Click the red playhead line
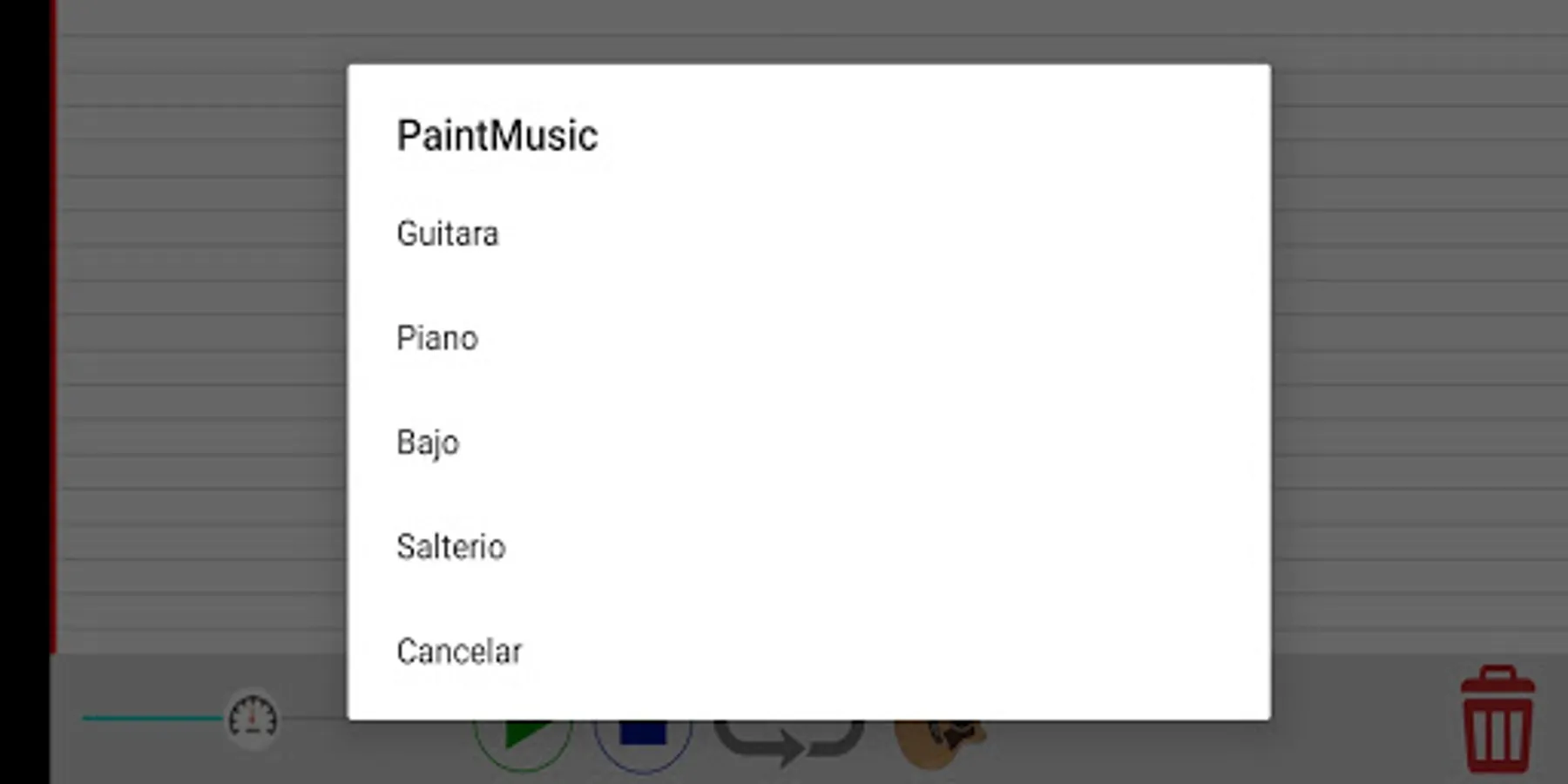 tap(53, 327)
